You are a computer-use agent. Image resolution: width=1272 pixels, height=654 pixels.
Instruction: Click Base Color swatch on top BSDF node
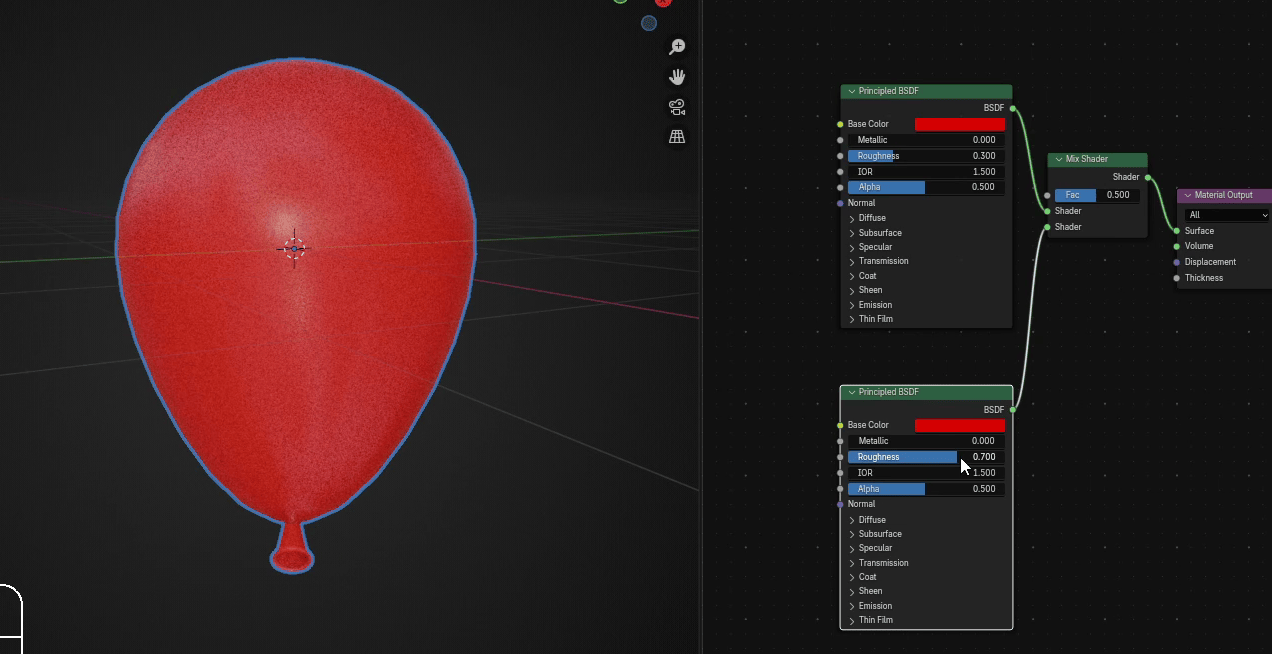pyautogui.click(x=960, y=124)
